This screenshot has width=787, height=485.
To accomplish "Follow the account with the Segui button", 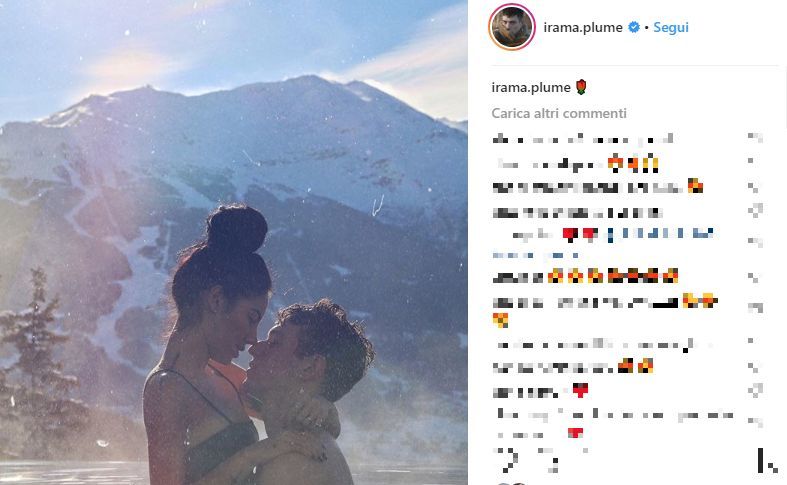I will (671, 27).
